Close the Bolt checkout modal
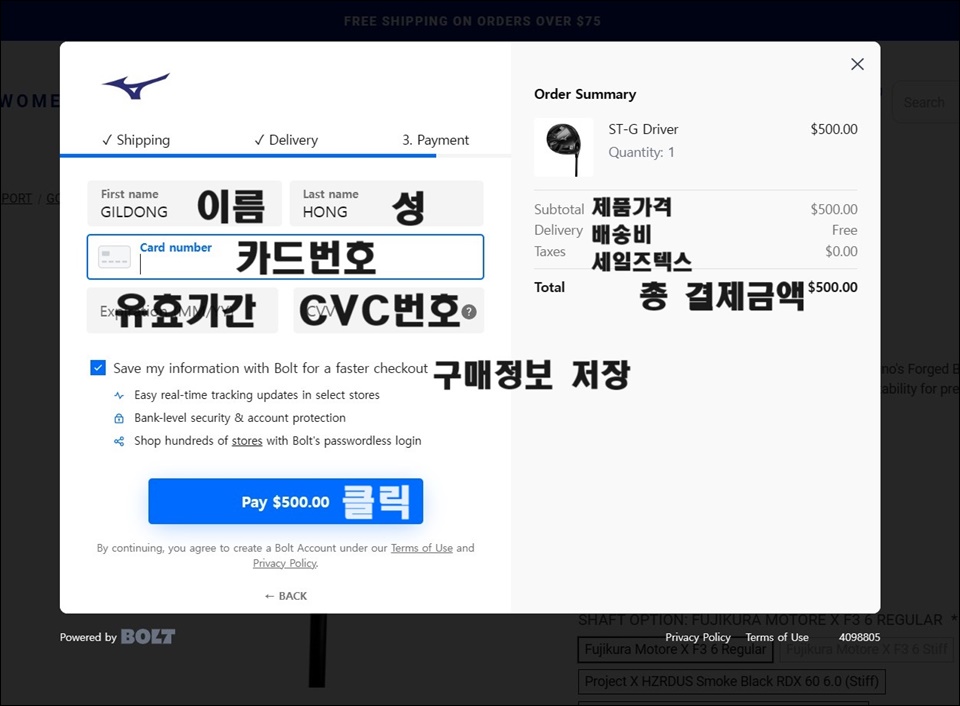The height and width of the screenshot is (706, 960). [x=857, y=64]
